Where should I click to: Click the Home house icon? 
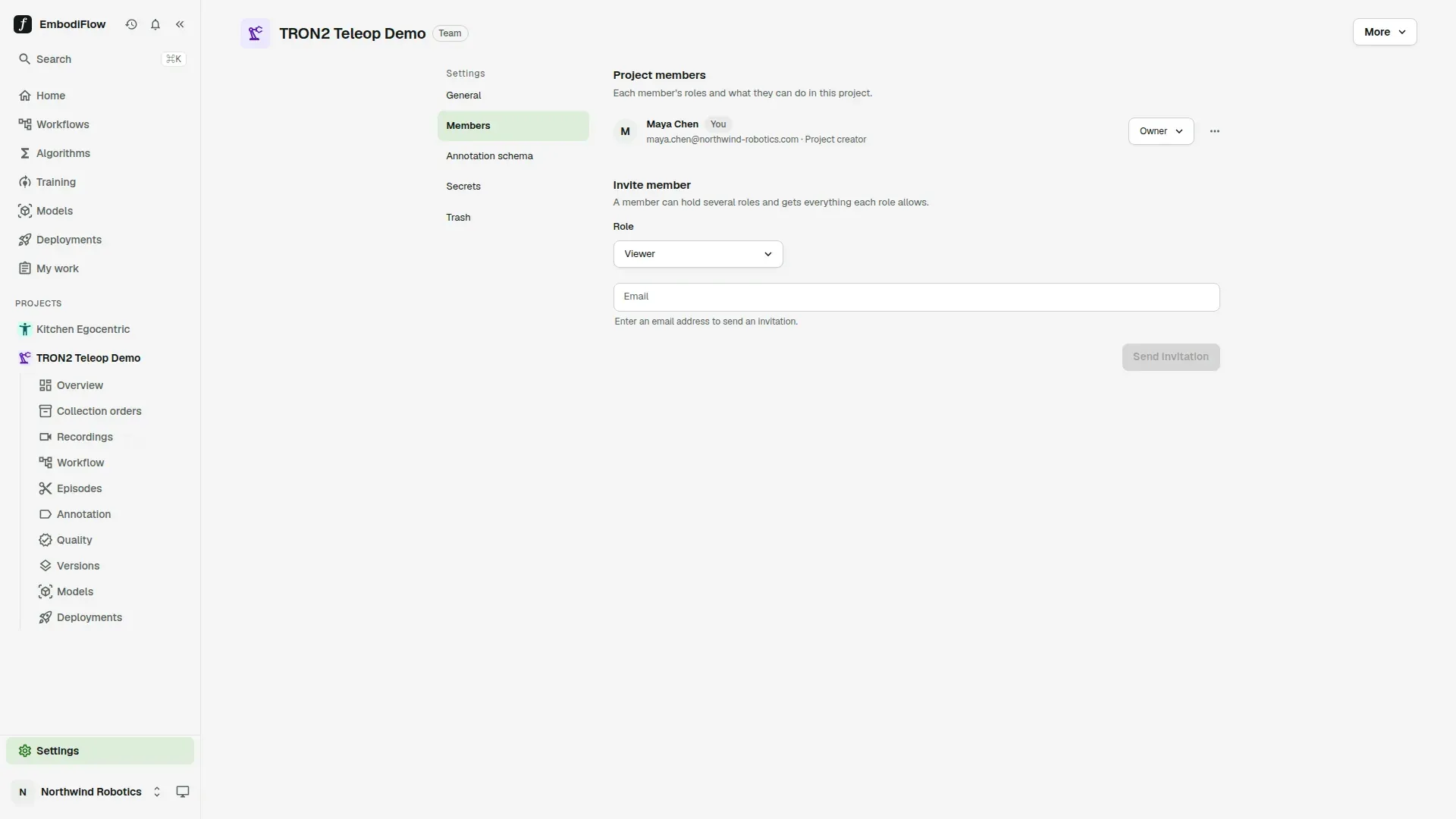click(25, 96)
